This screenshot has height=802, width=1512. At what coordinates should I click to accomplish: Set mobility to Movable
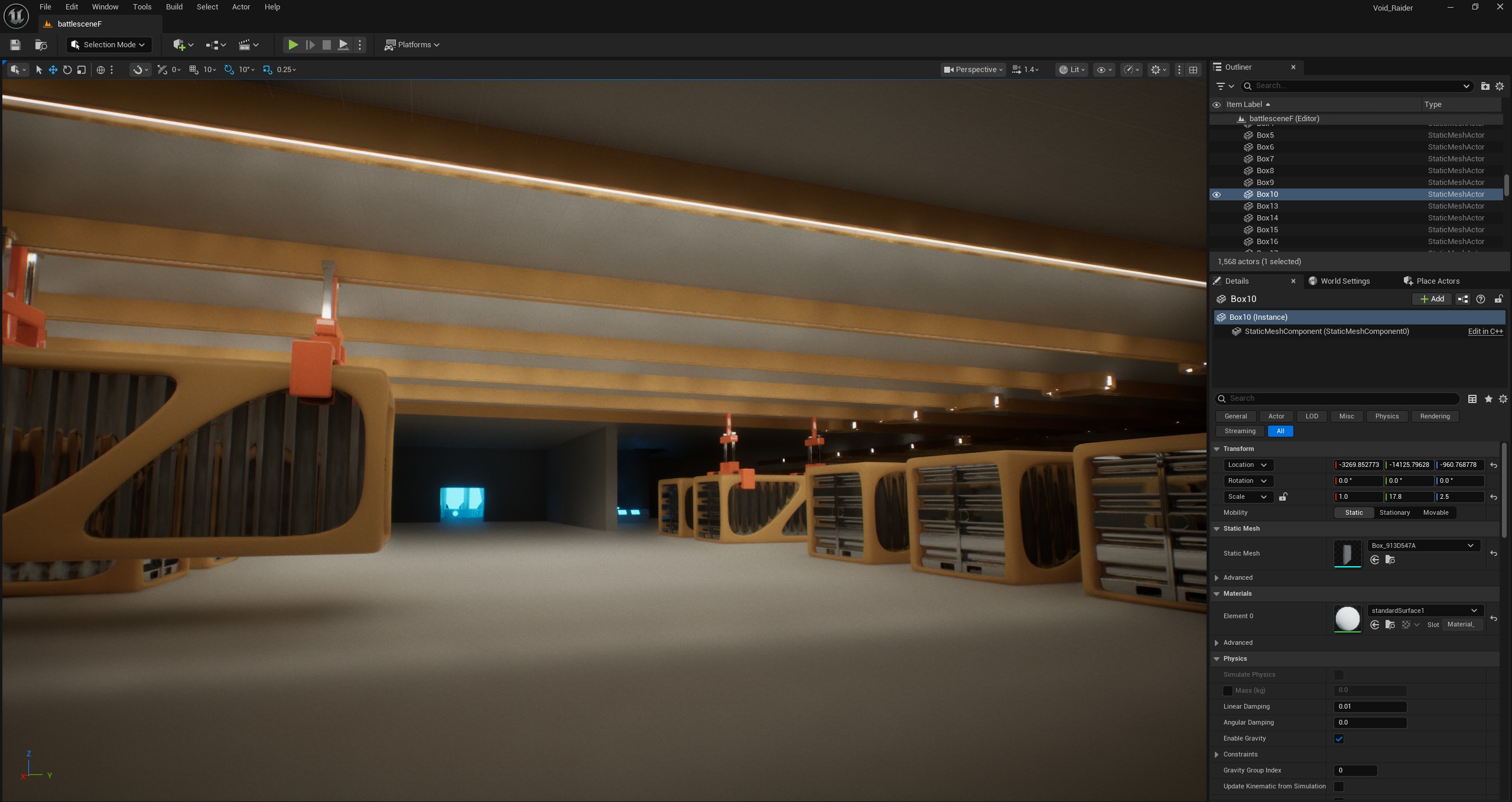pyautogui.click(x=1435, y=513)
